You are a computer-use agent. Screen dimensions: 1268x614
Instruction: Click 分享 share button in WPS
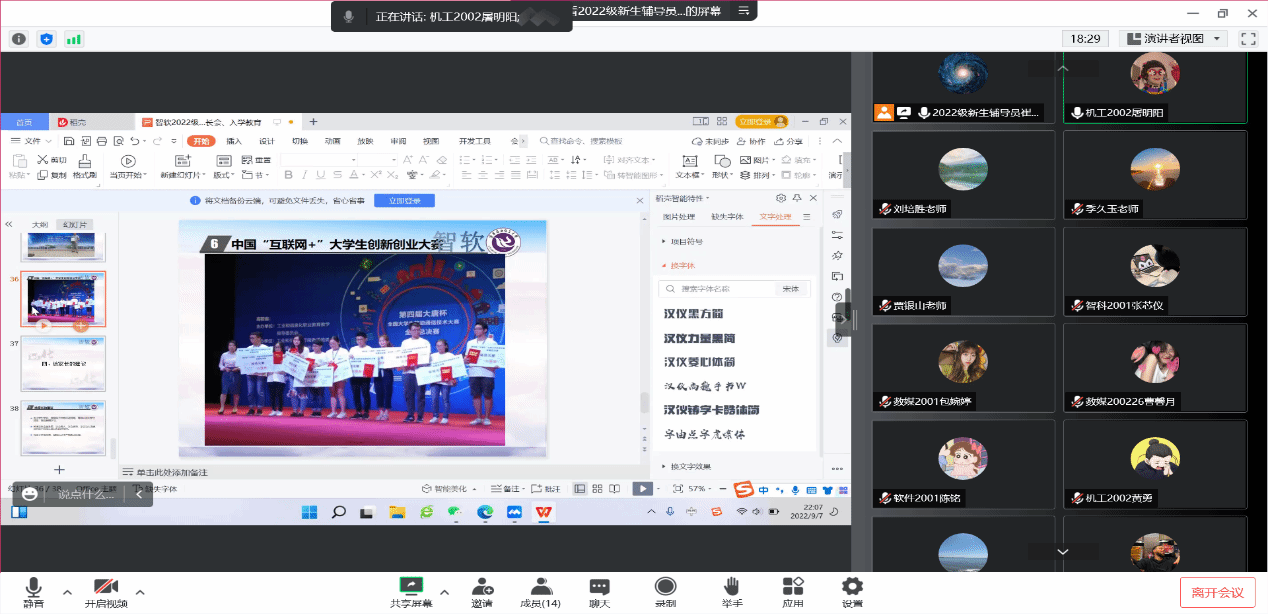[789, 141]
